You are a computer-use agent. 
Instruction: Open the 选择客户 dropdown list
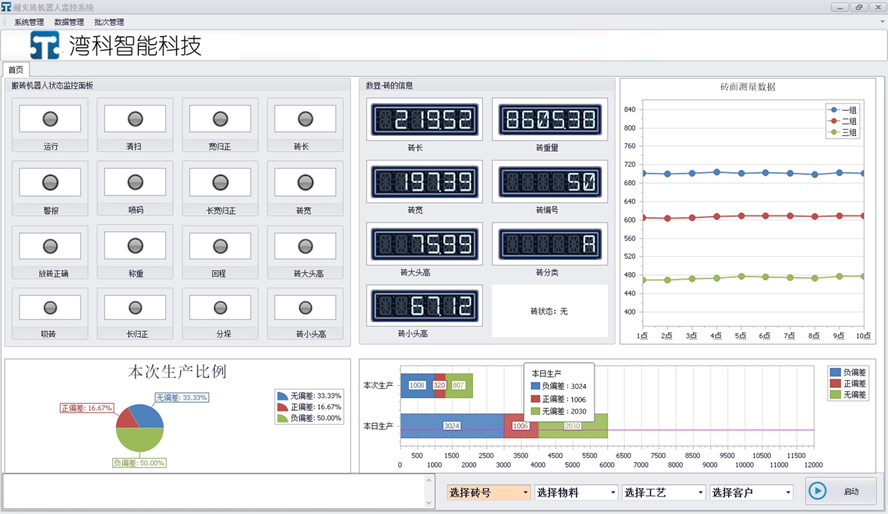[752, 492]
